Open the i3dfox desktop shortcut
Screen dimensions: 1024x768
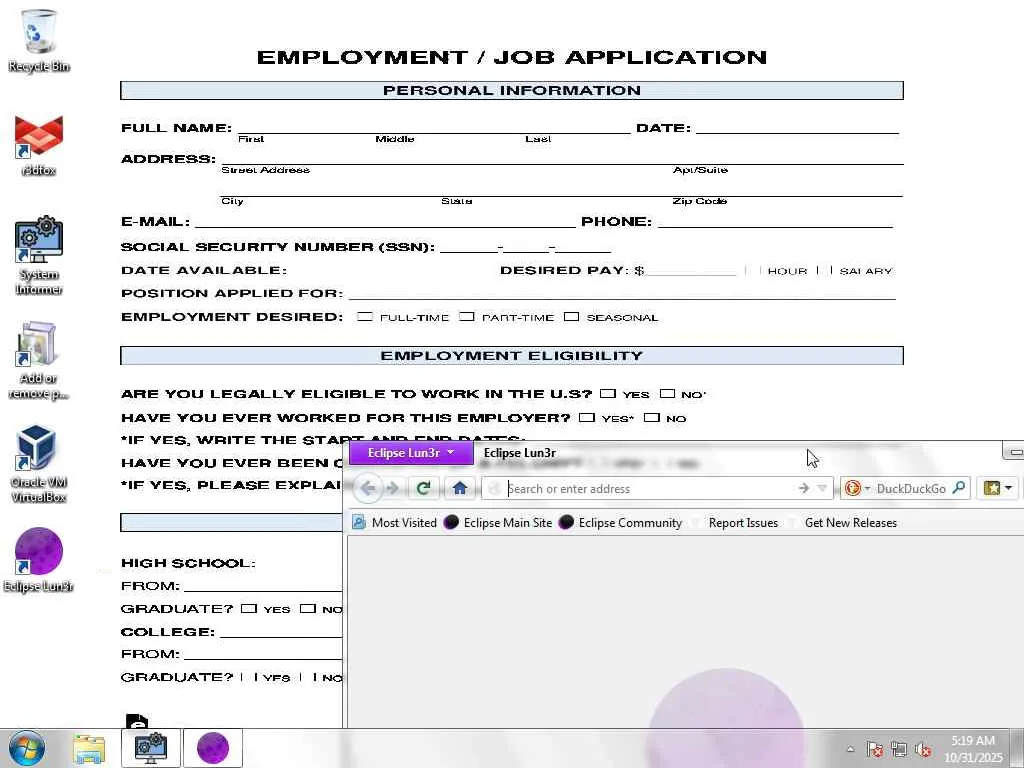[39, 145]
